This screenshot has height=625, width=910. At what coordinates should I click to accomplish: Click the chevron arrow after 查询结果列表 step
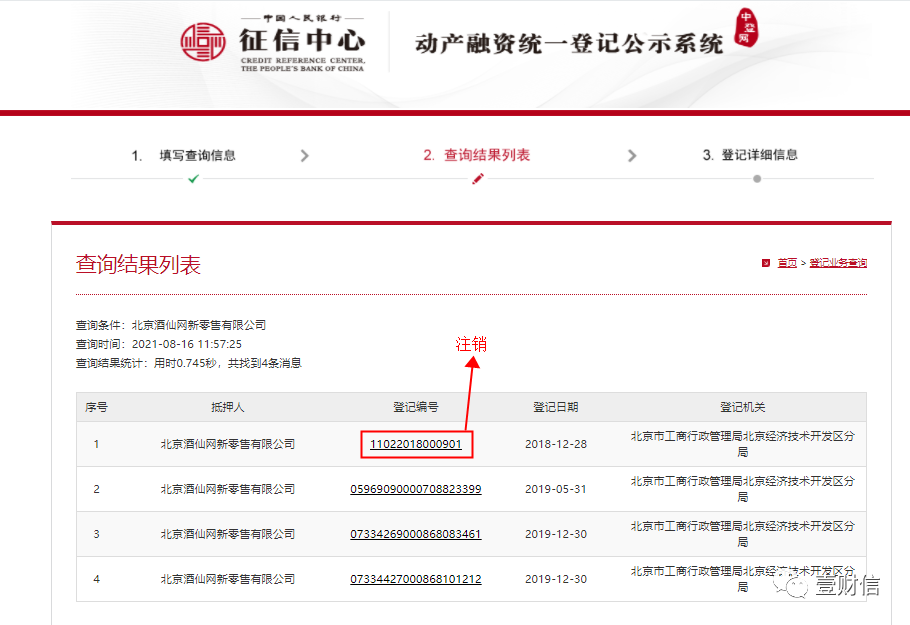pyautogui.click(x=632, y=156)
